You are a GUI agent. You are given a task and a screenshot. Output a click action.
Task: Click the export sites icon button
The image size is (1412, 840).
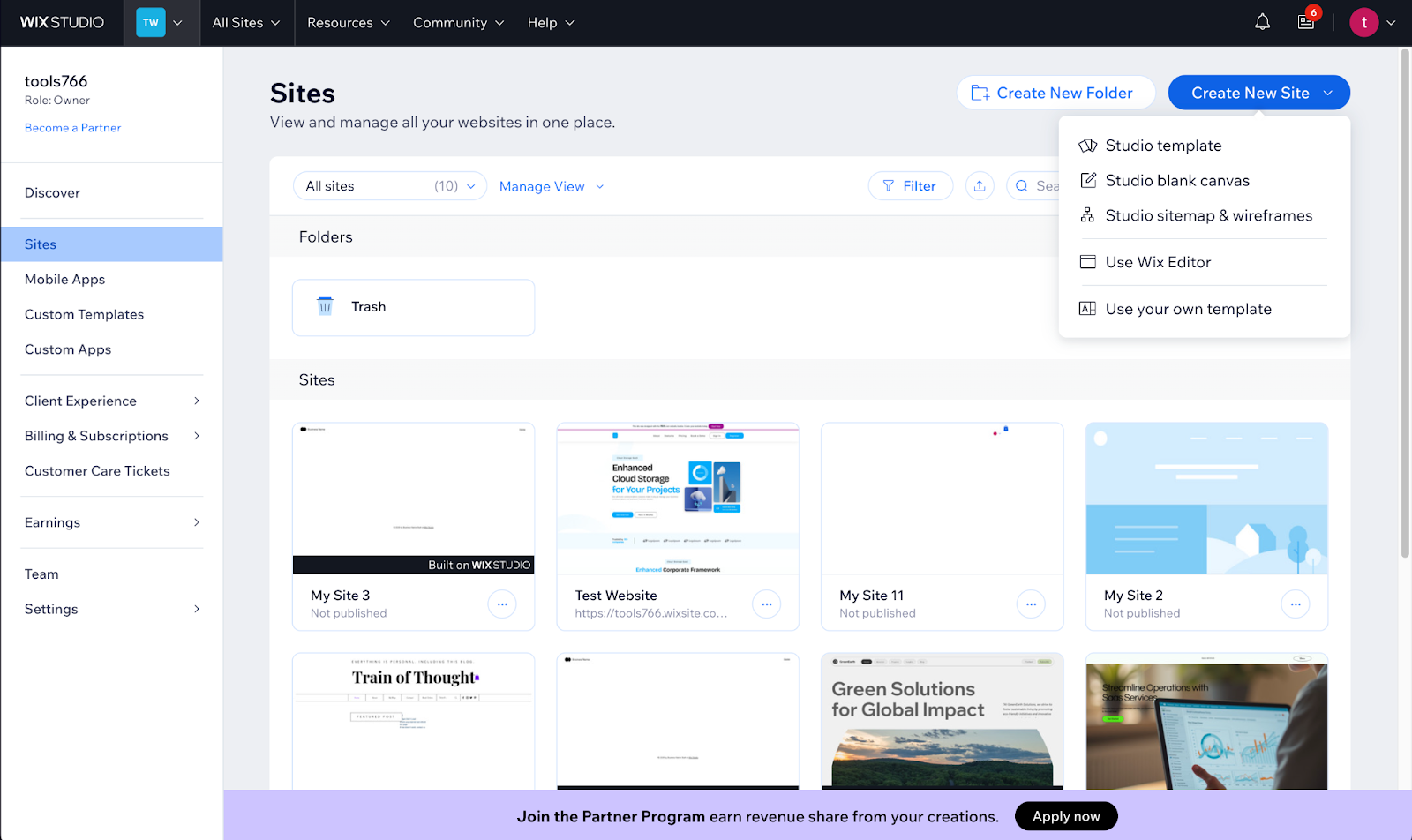point(980,186)
